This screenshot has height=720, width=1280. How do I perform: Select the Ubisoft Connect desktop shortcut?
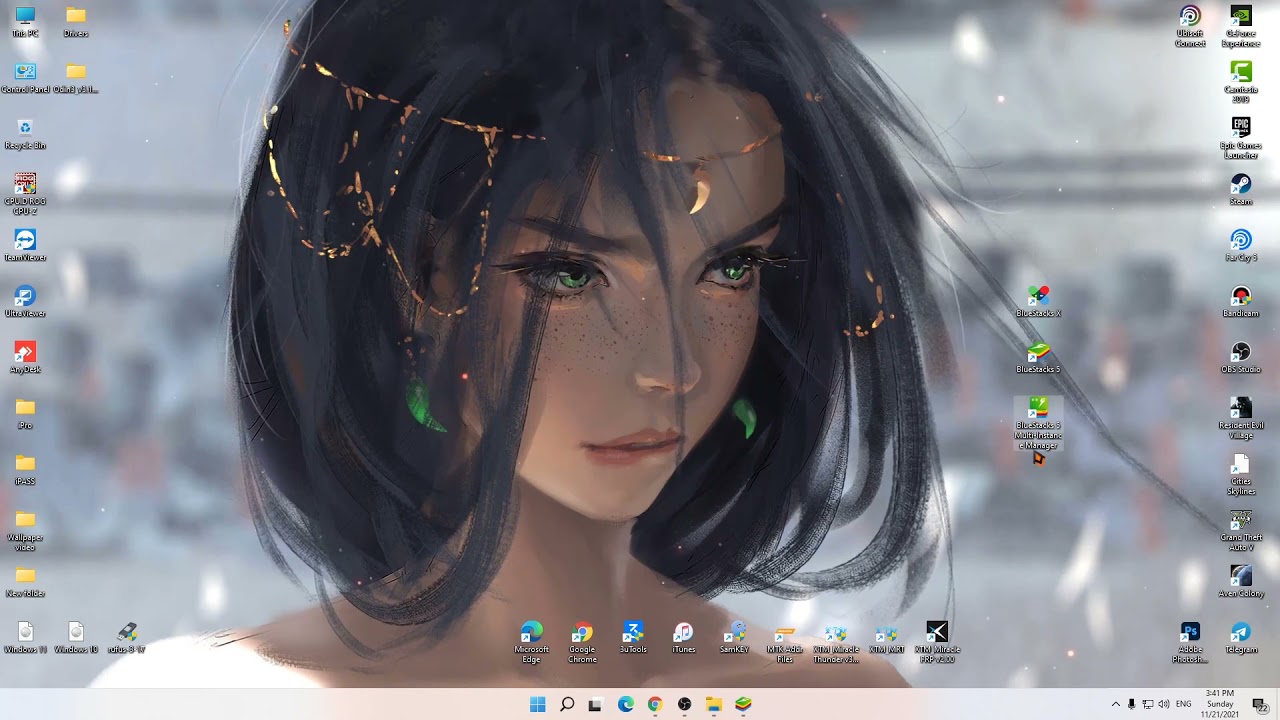pyautogui.click(x=1190, y=26)
